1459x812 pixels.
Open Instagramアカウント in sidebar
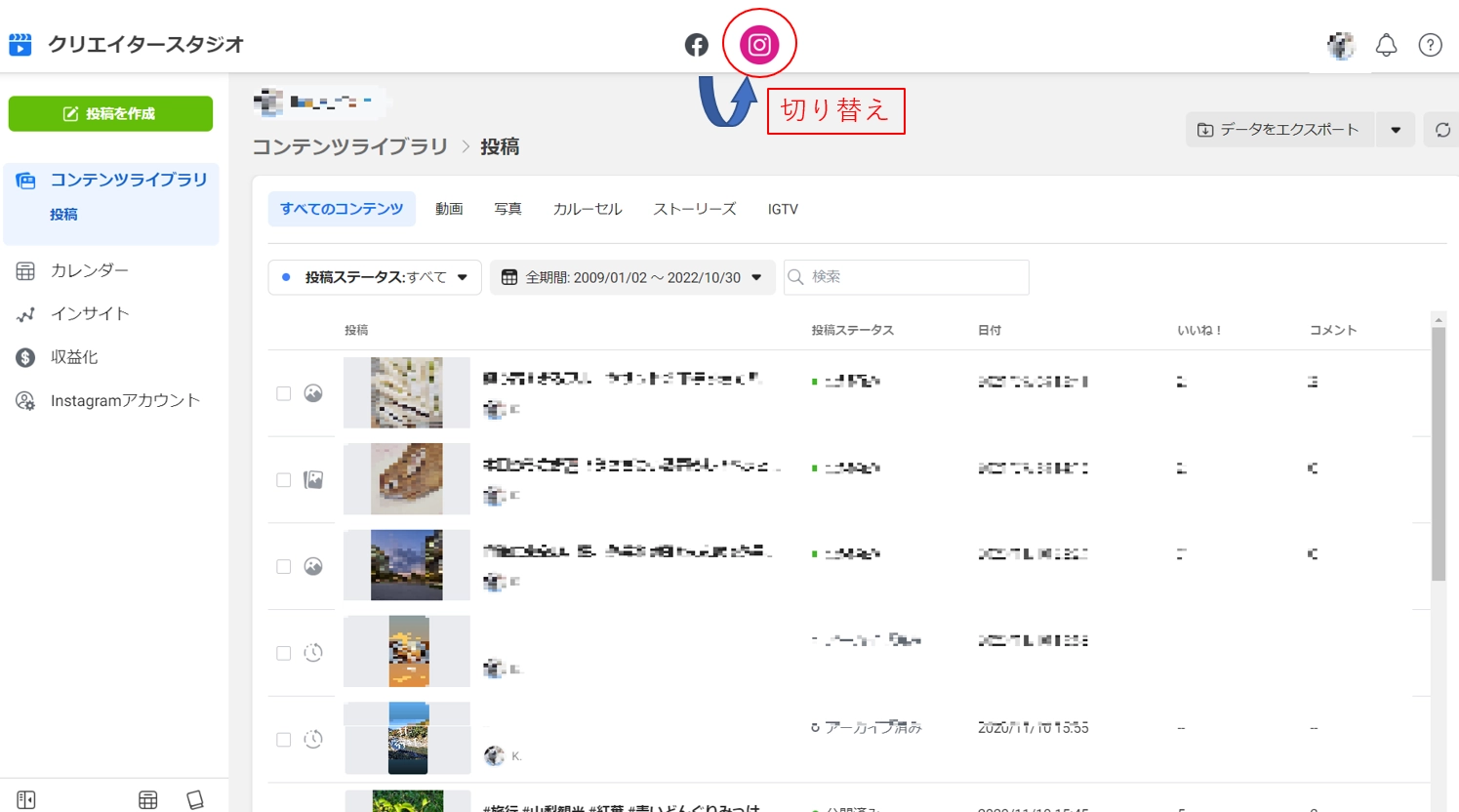[x=125, y=400]
